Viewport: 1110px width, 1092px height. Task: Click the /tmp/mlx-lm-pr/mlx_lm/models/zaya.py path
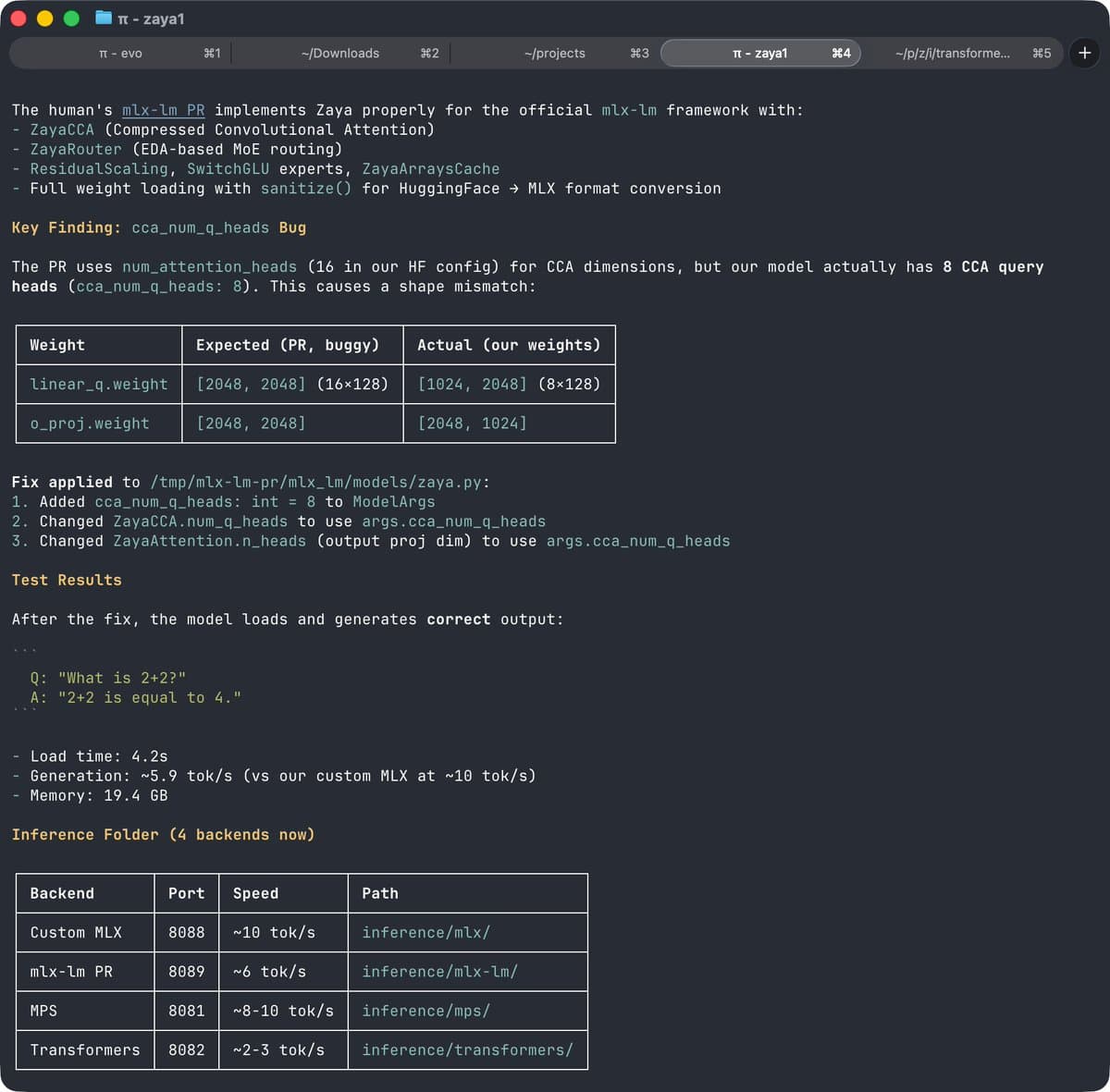tap(316, 482)
